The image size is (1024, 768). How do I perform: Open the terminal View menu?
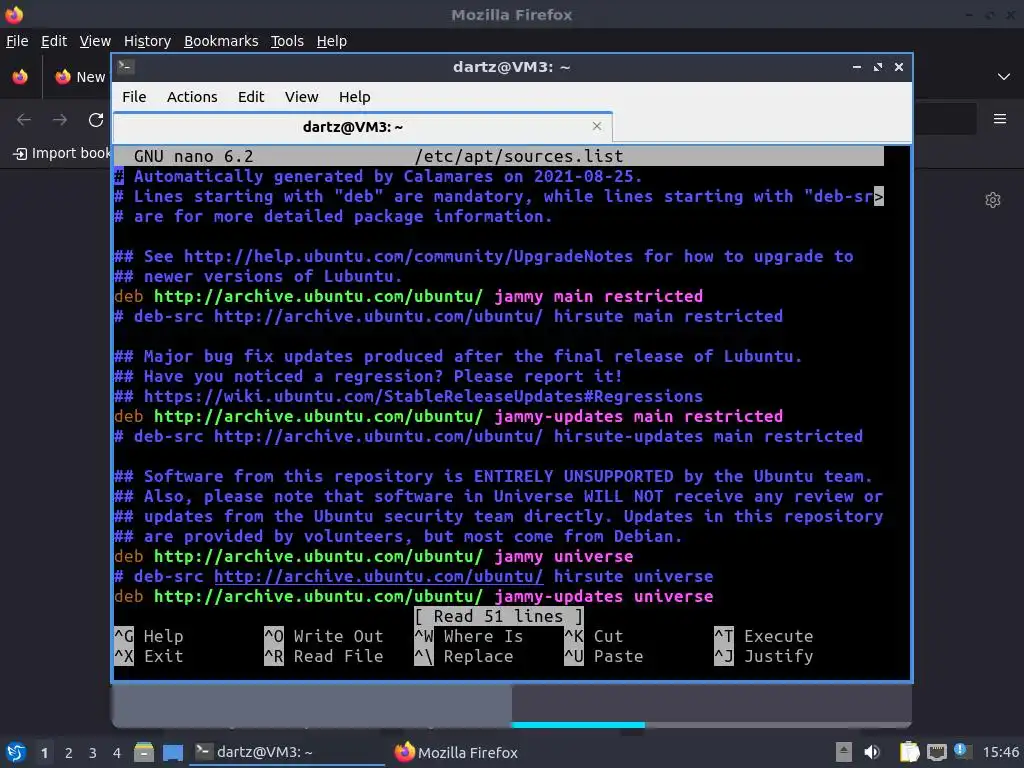301,97
